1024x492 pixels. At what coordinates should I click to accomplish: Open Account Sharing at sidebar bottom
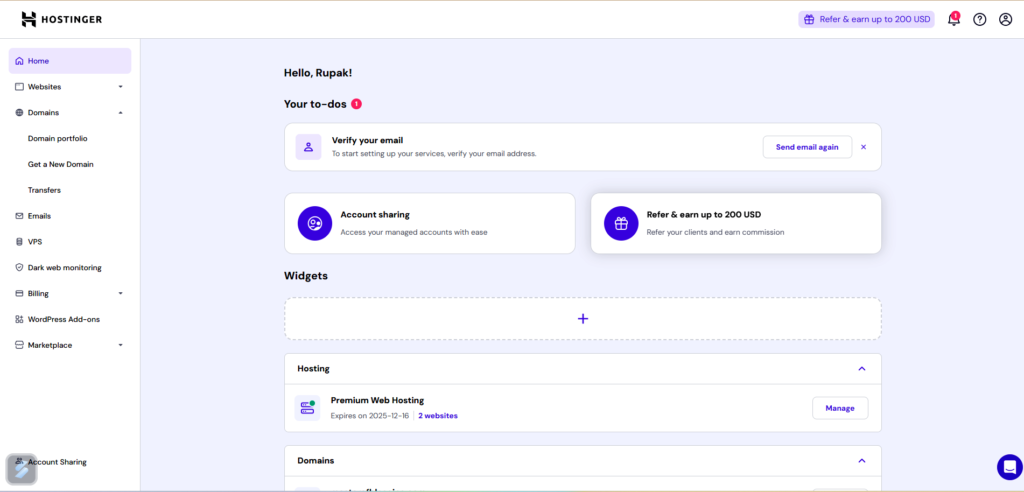pos(57,462)
